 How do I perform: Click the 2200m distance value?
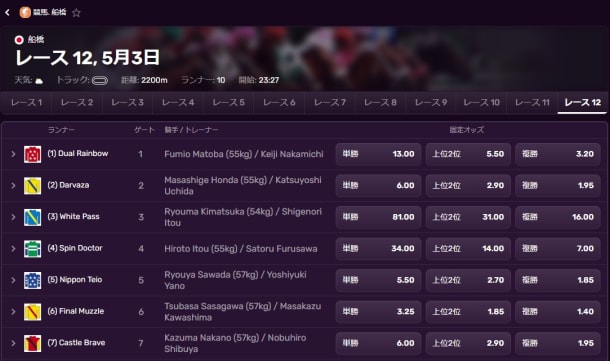click(154, 80)
